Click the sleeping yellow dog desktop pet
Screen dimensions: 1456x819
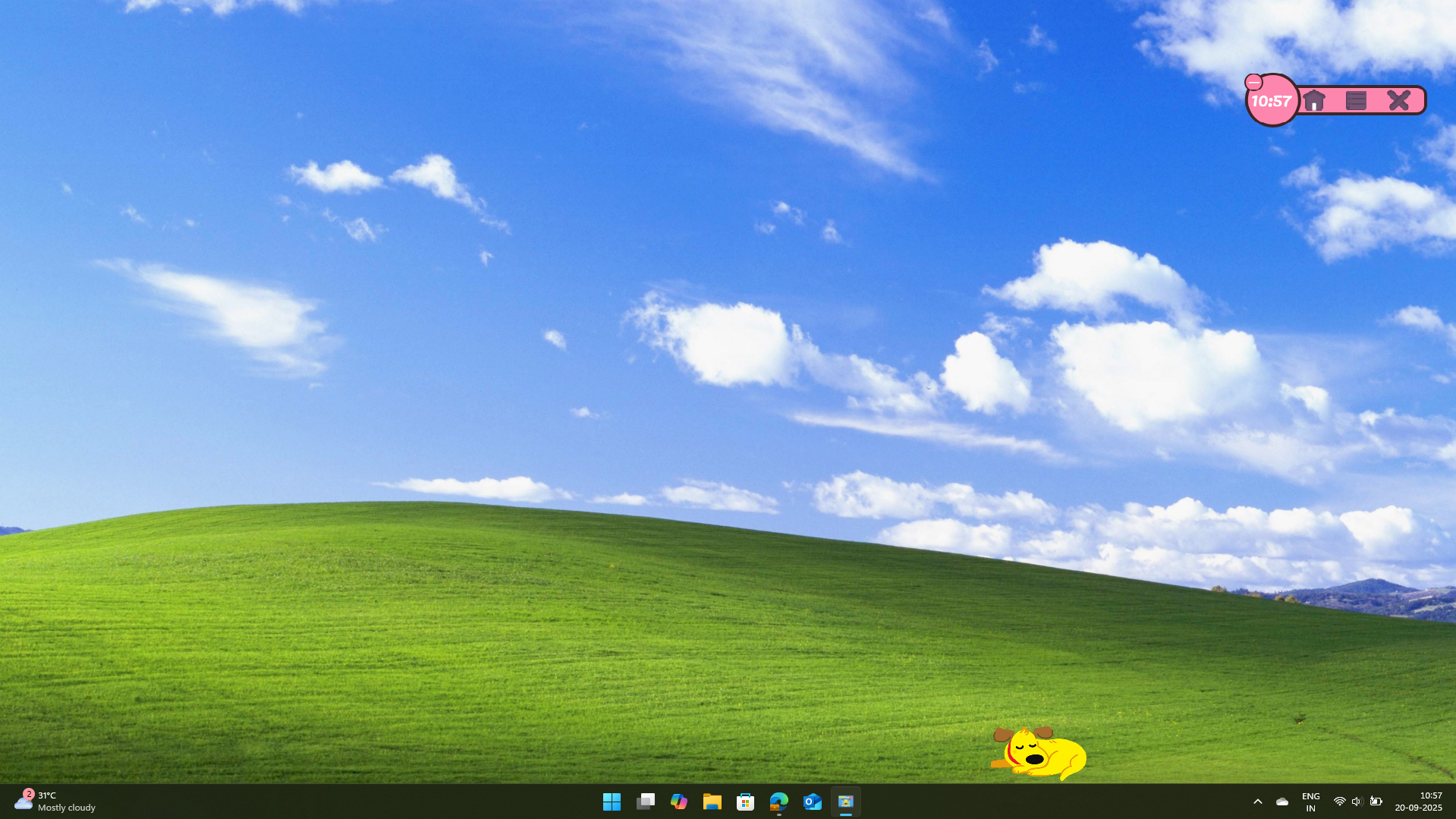pyautogui.click(x=1039, y=753)
